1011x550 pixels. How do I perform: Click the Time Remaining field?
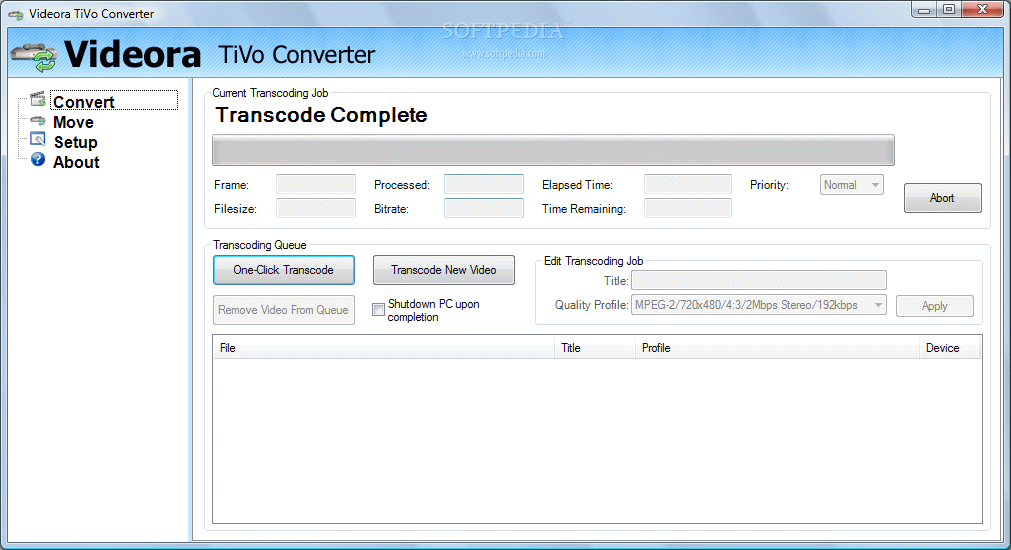pyautogui.click(x=687, y=208)
